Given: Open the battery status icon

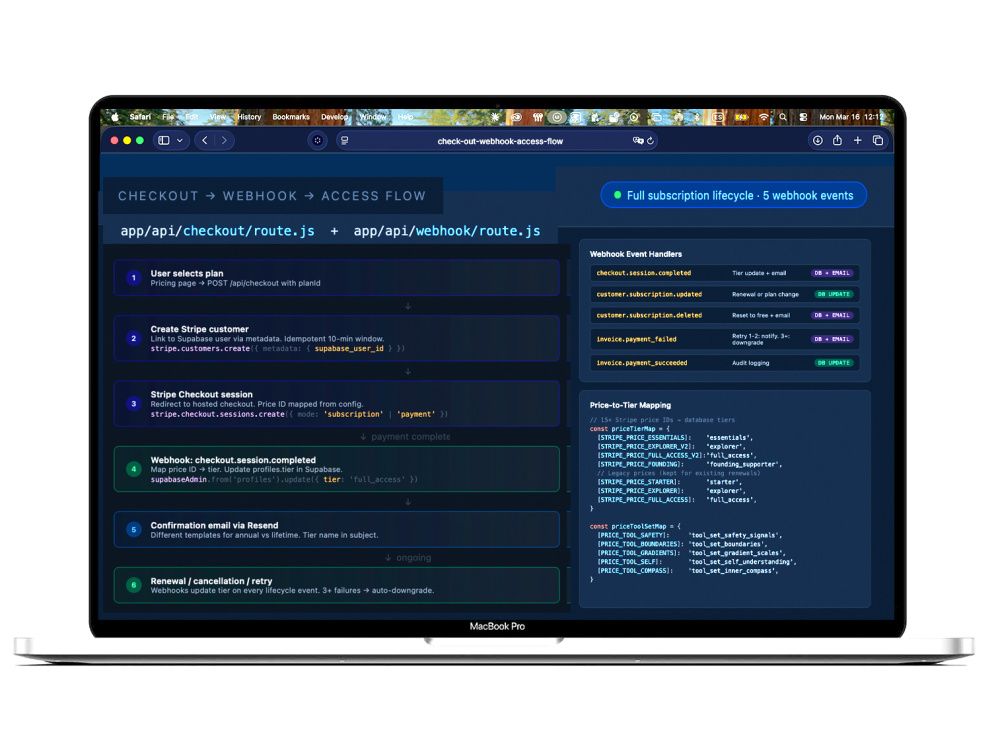Looking at the screenshot, I should click(x=741, y=117).
